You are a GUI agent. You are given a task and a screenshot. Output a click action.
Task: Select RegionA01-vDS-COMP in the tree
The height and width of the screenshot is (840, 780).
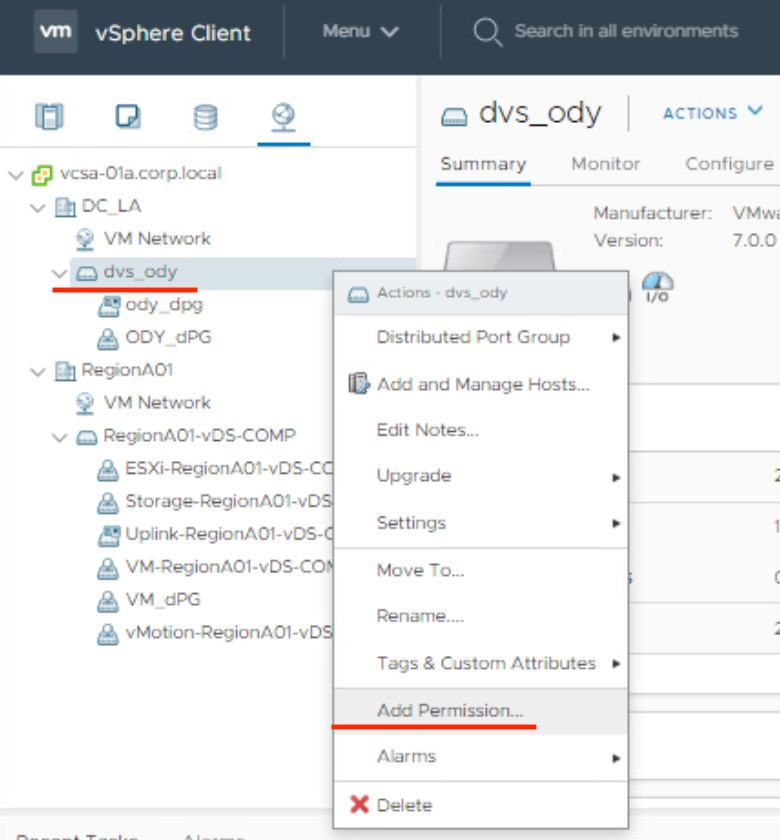click(x=199, y=436)
